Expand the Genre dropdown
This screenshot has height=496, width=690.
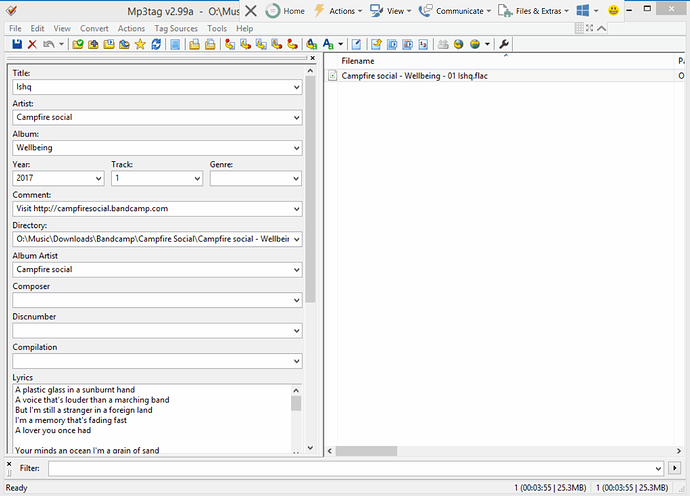tap(296, 178)
